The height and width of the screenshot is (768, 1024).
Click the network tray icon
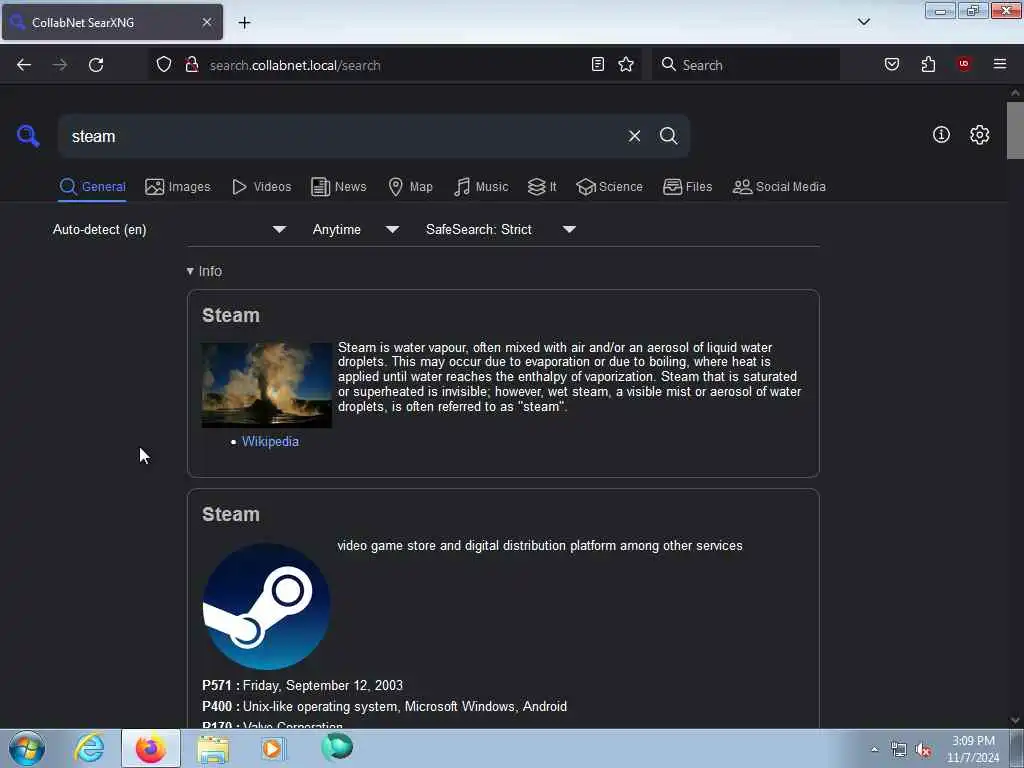pyautogui.click(x=899, y=750)
